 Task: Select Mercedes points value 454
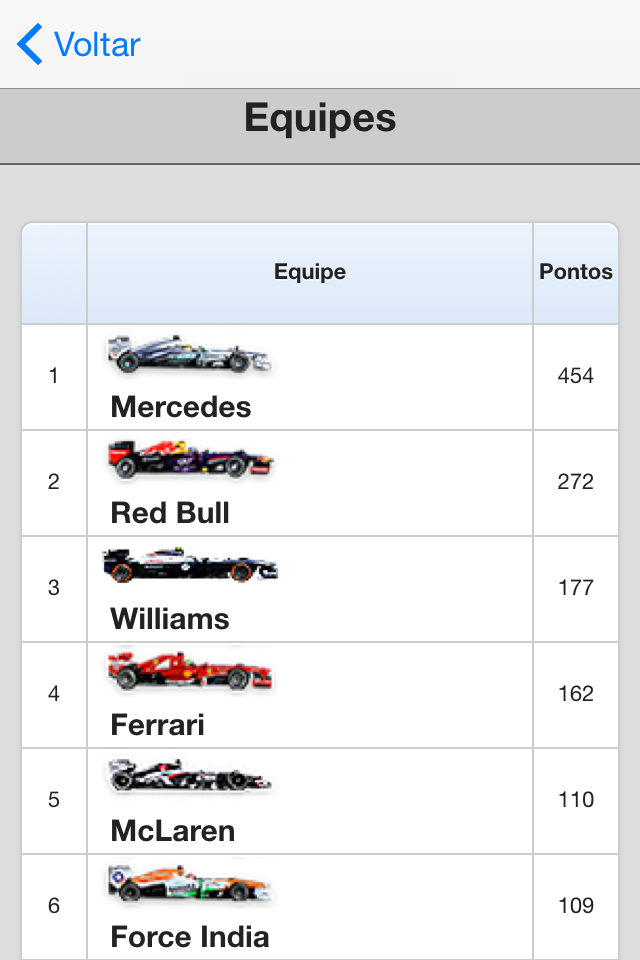(576, 375)
